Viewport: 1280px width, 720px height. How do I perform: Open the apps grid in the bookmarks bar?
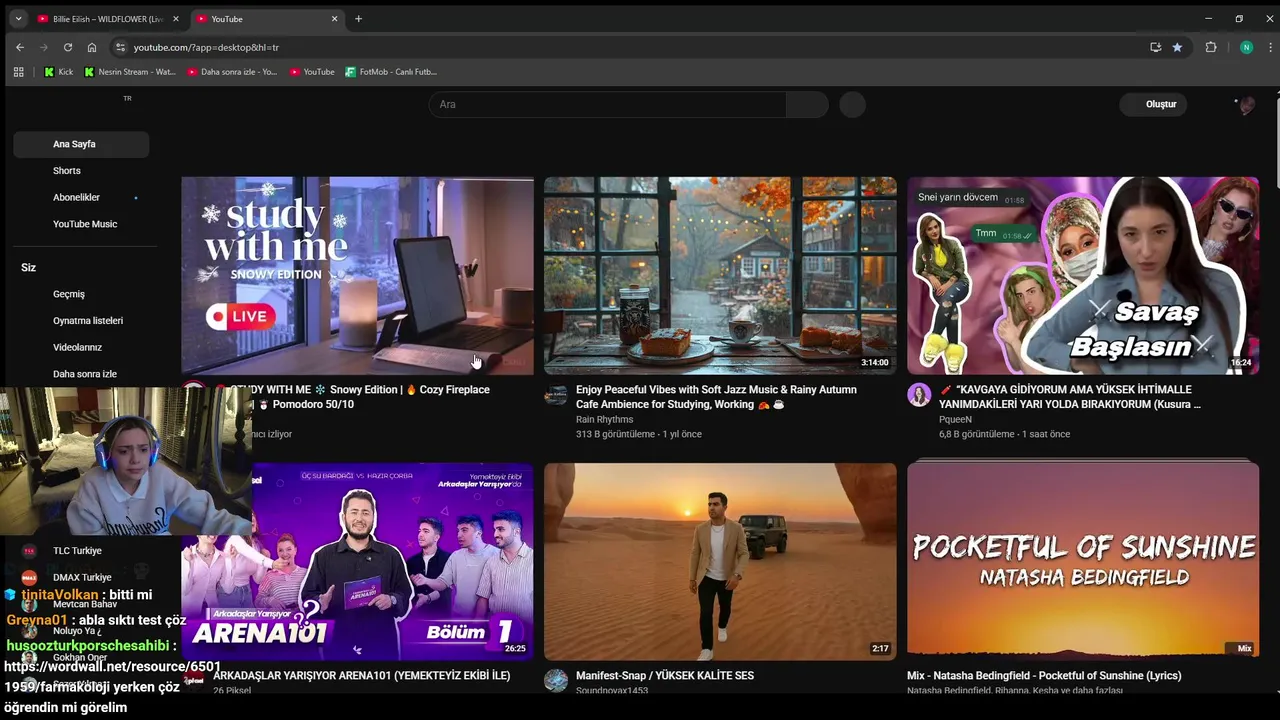[x=18, y=72]
